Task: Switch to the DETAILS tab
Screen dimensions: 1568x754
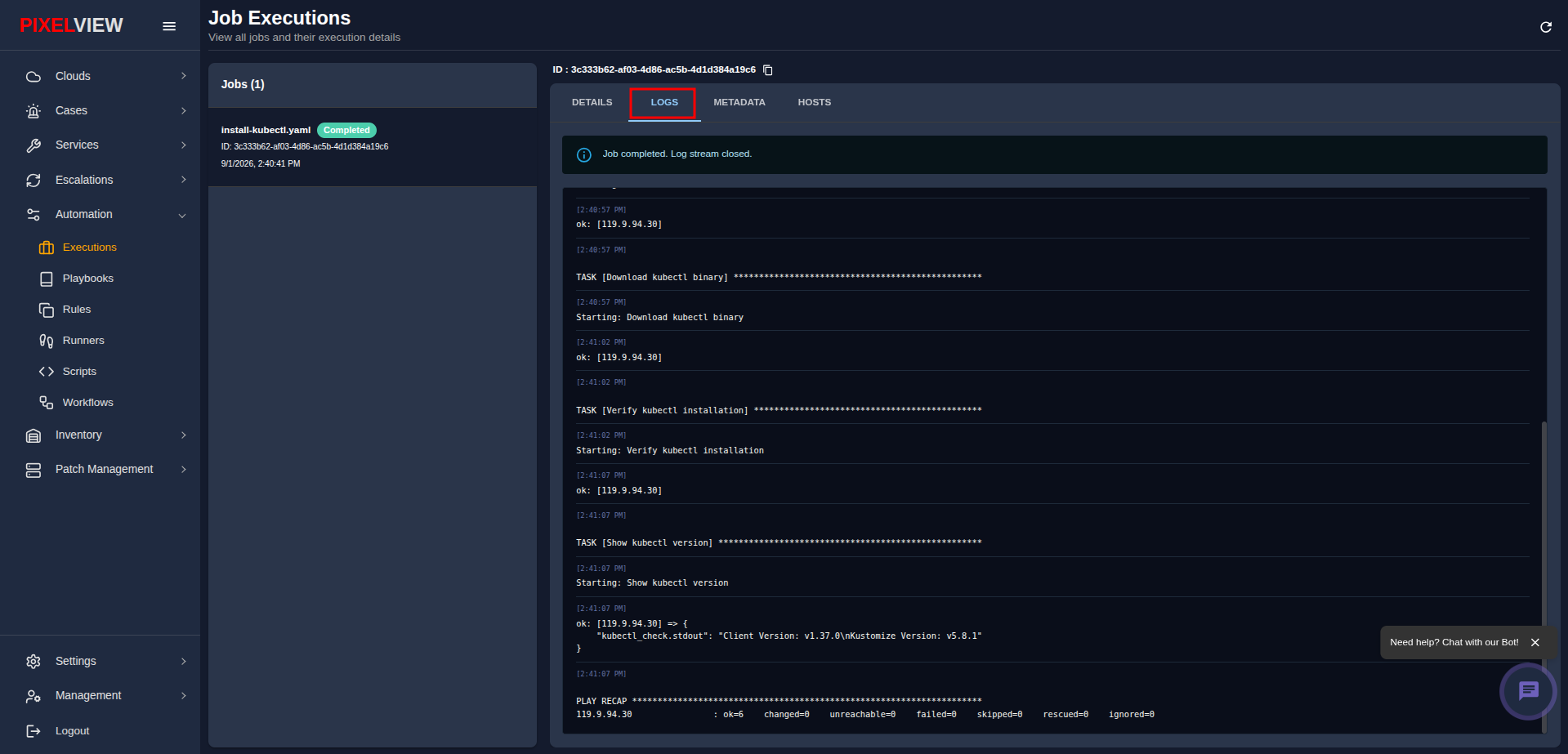Action: click(x=592, y=102)
